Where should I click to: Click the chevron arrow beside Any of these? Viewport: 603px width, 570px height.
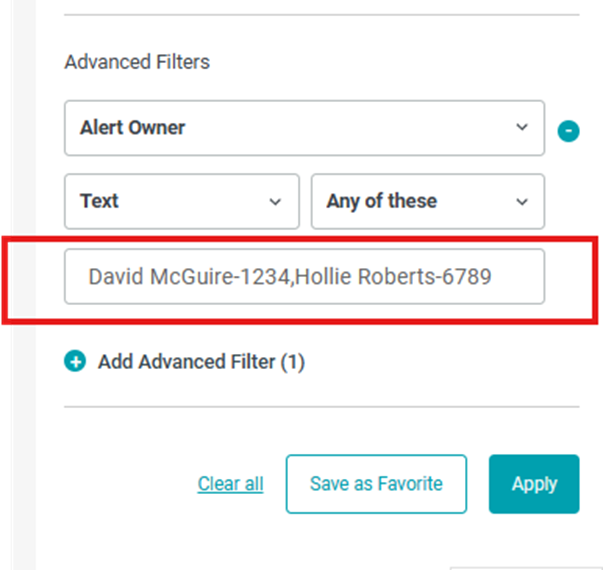521,202
